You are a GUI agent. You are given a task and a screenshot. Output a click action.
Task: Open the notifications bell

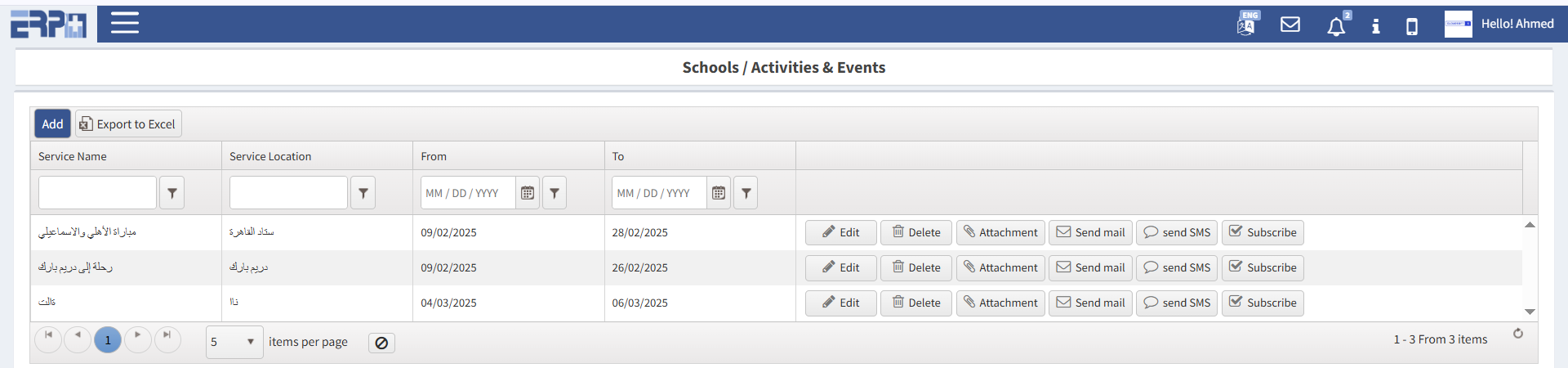[x=1336, y=26]
